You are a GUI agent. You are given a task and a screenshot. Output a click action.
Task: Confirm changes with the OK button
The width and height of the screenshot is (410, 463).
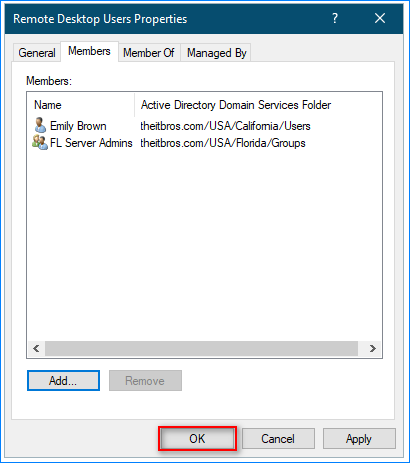point(197,439)
